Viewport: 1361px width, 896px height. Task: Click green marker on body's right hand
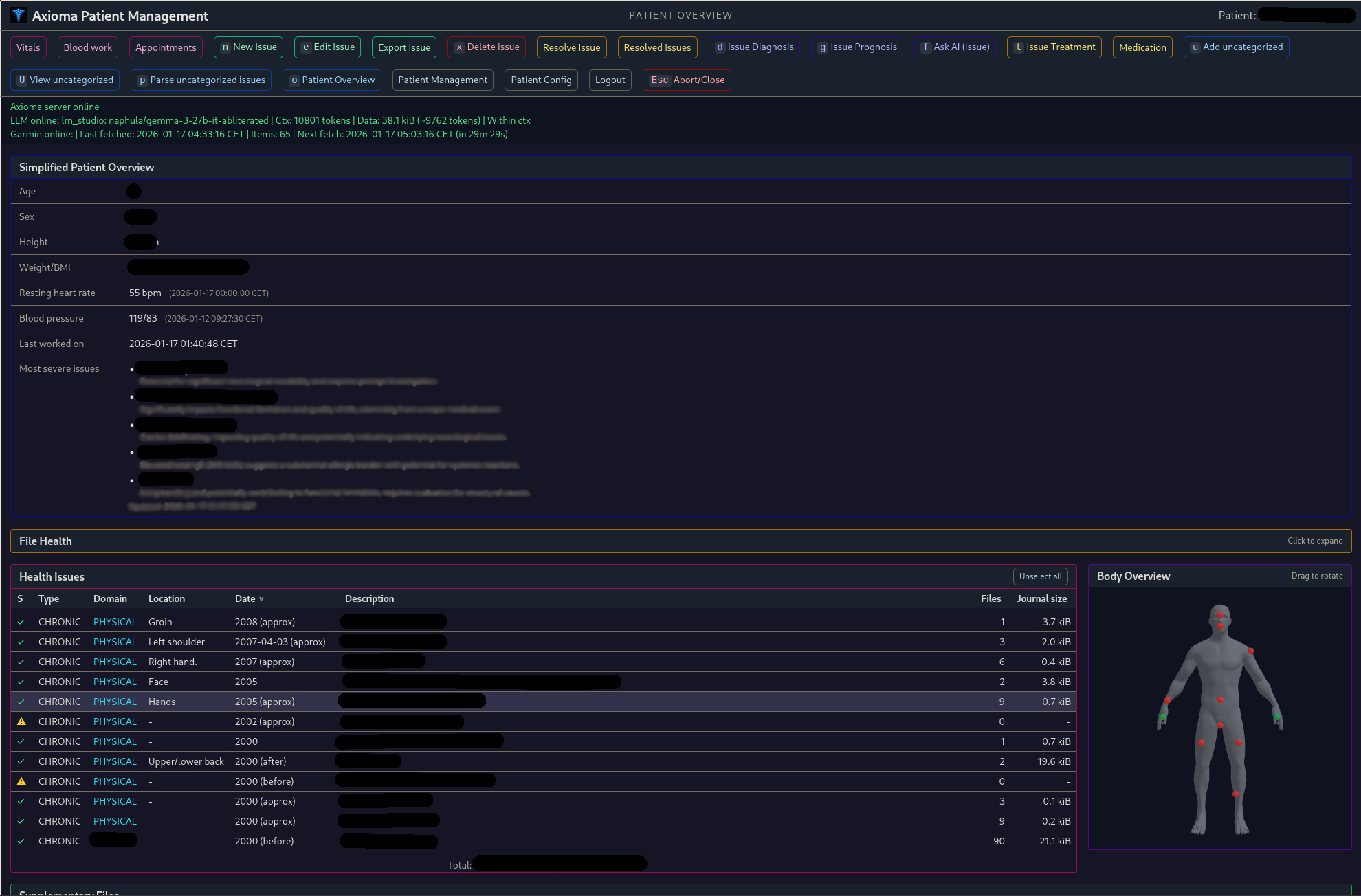(x=1163, y=717)
